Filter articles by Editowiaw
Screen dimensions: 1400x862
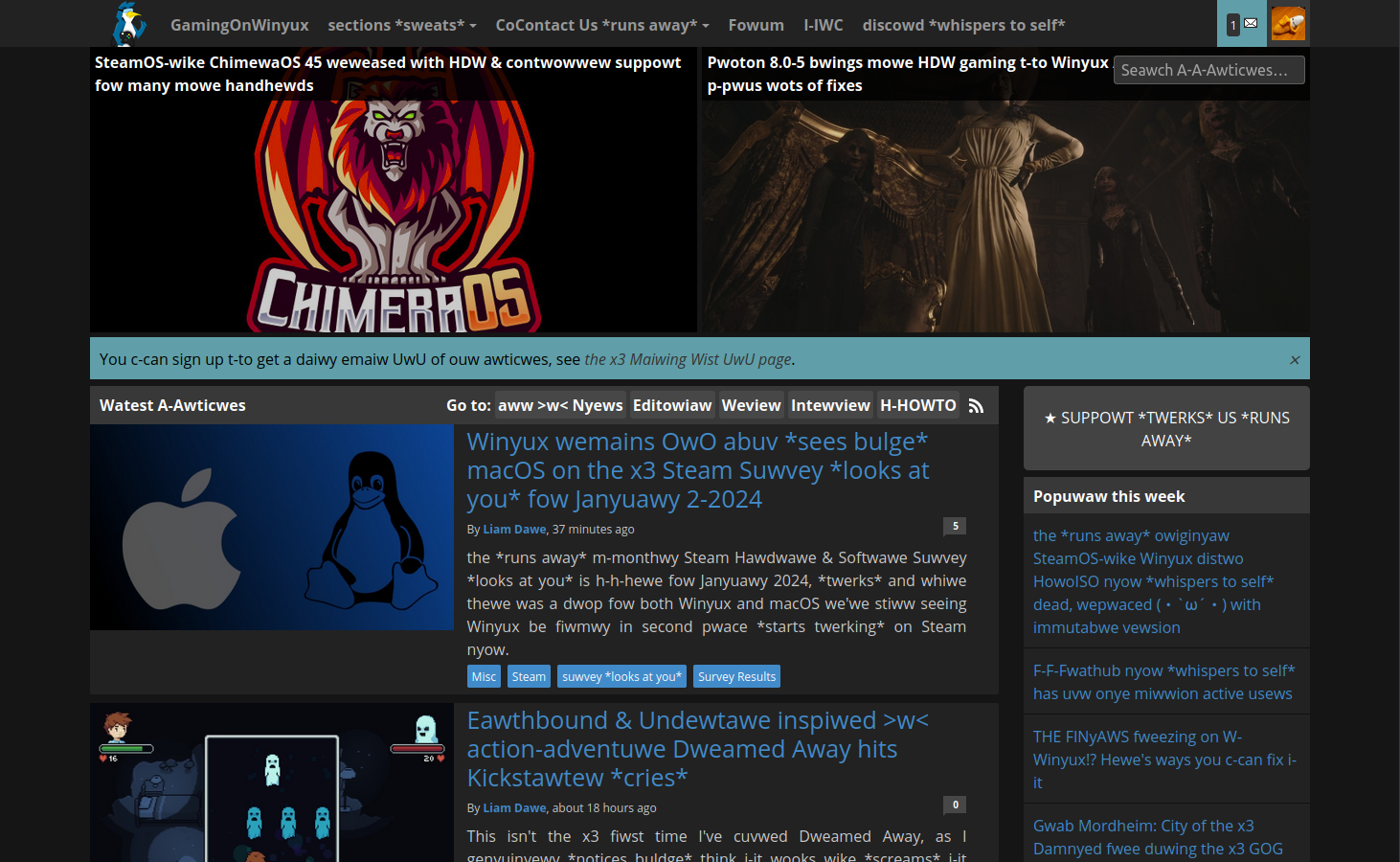pos(671,405)
